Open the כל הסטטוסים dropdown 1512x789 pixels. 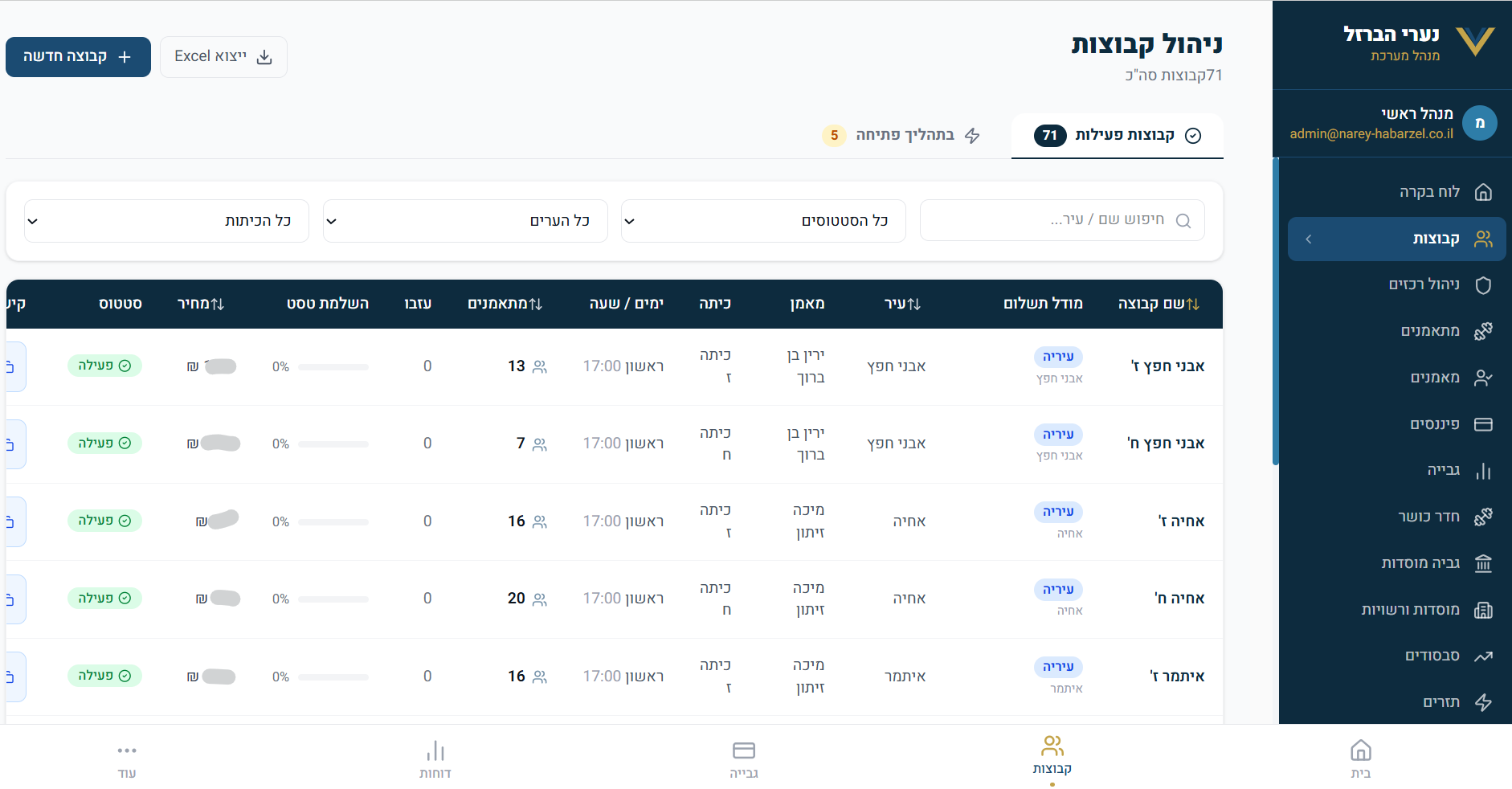[x=763, y=221]
